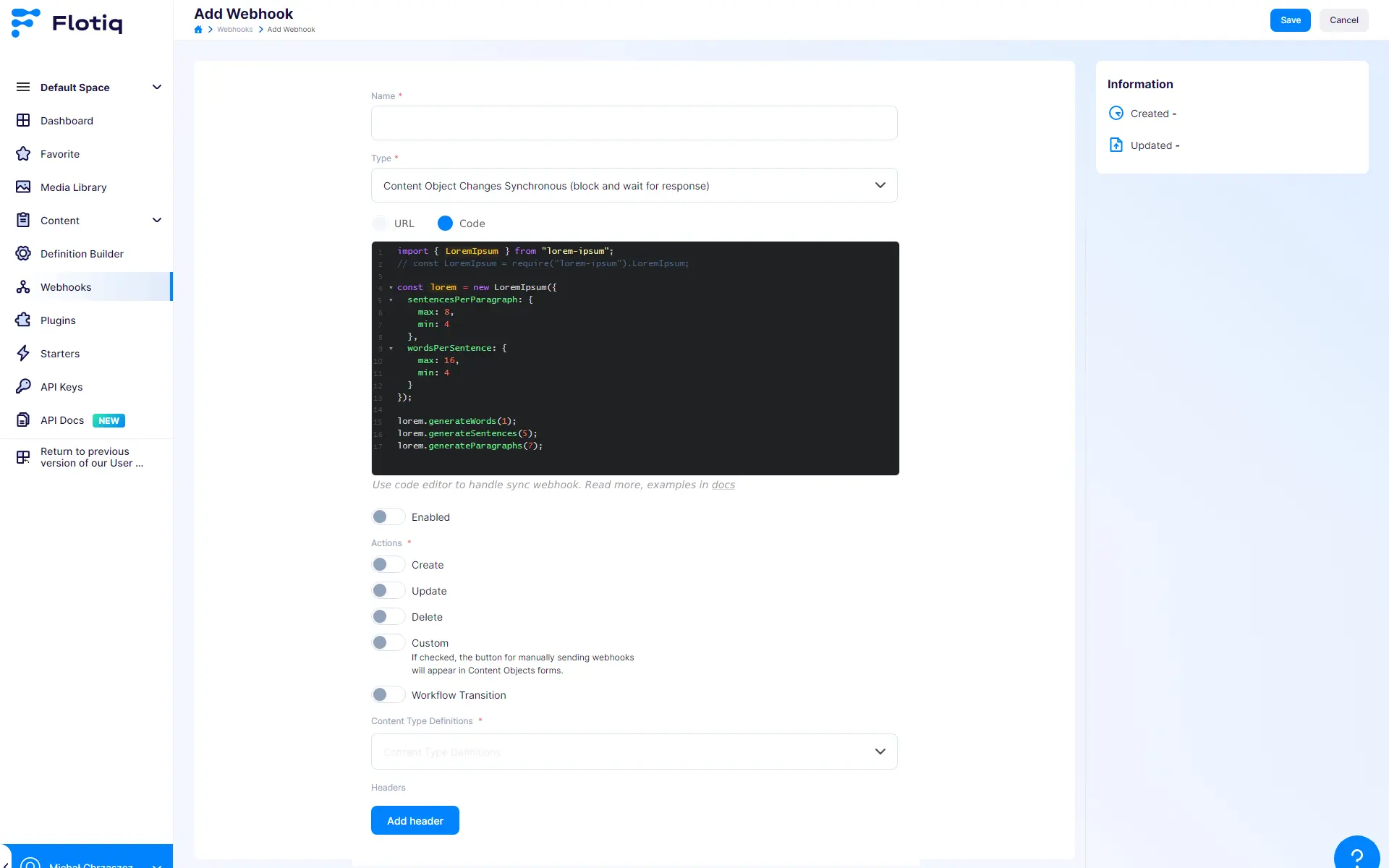Screen dimensions: 1389x868
Task: Expand Content Type Definitions dropdown
Action: tap(634, 752)
